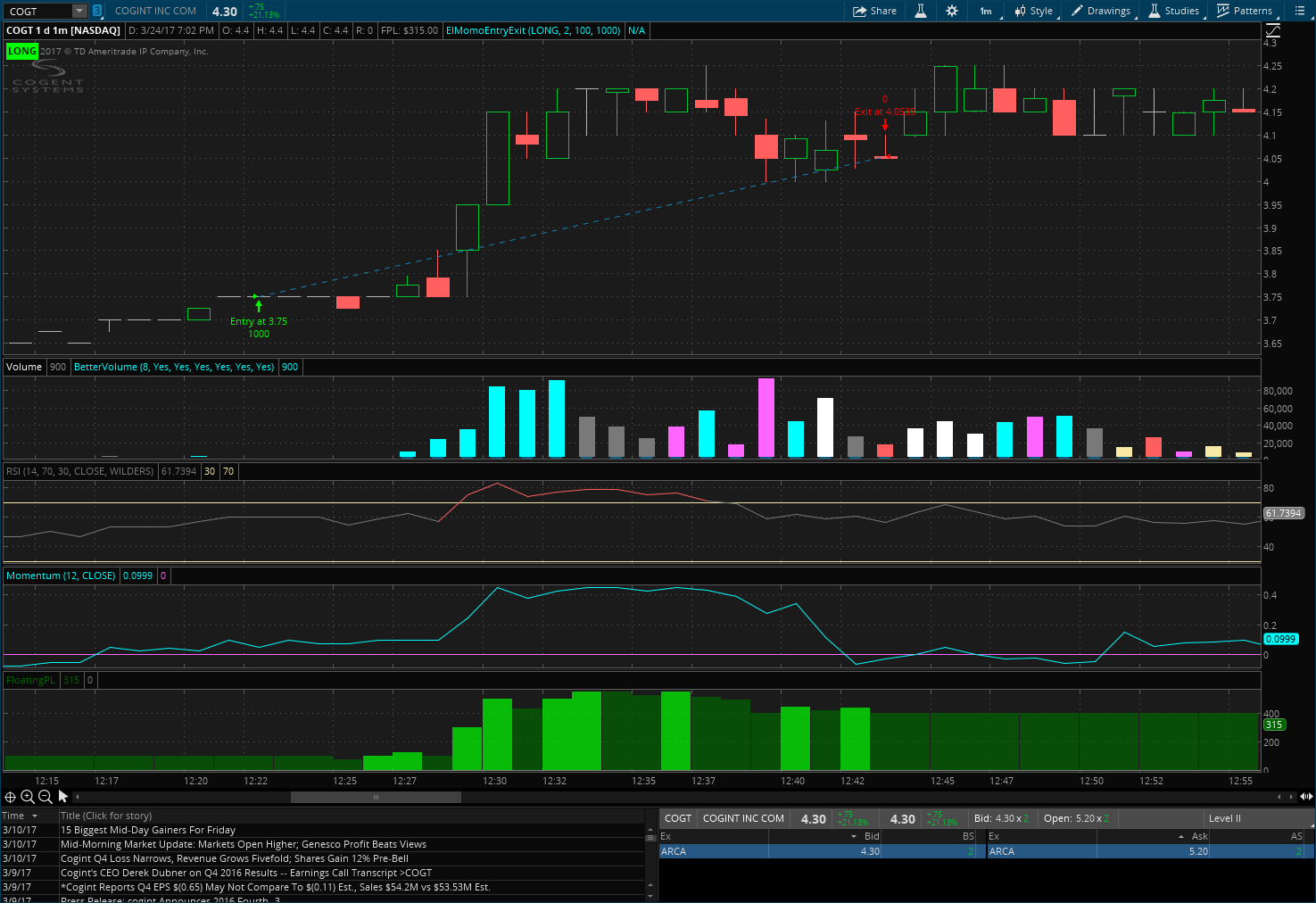
Task: Click the ElMomoEntryExit strategy label
Action: 533,30
